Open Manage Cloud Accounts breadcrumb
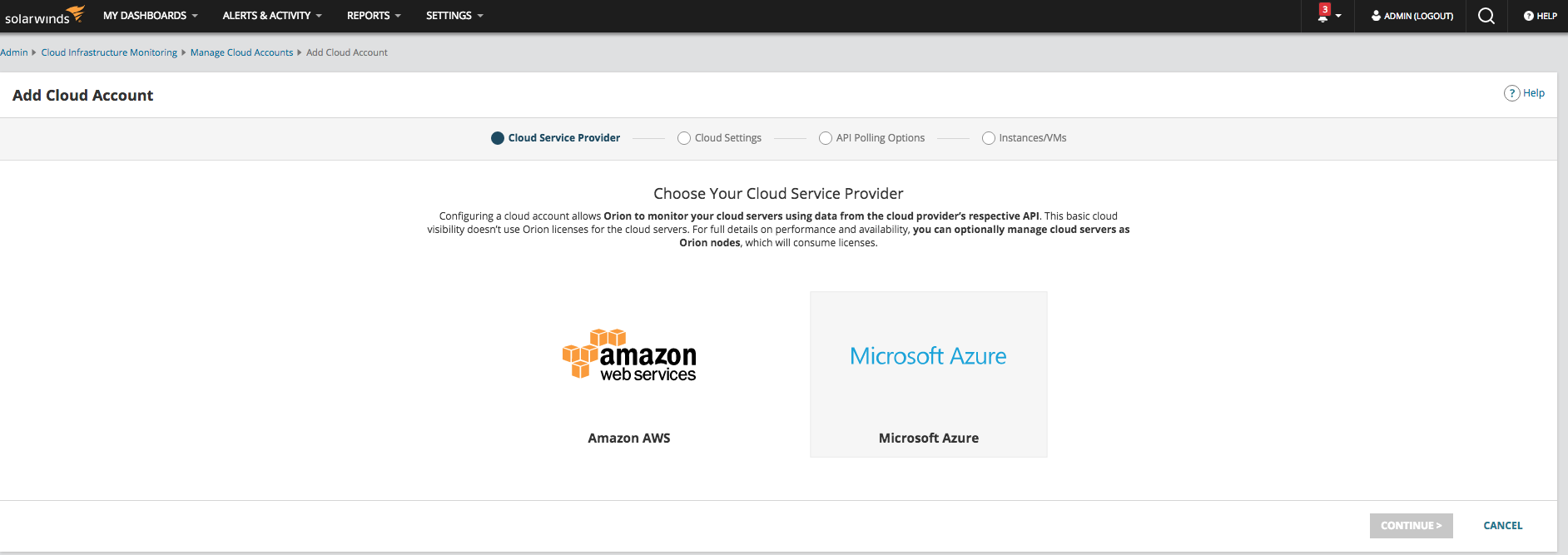The height and width of the screenshot is (555, 1568). [x=241, y=52]
